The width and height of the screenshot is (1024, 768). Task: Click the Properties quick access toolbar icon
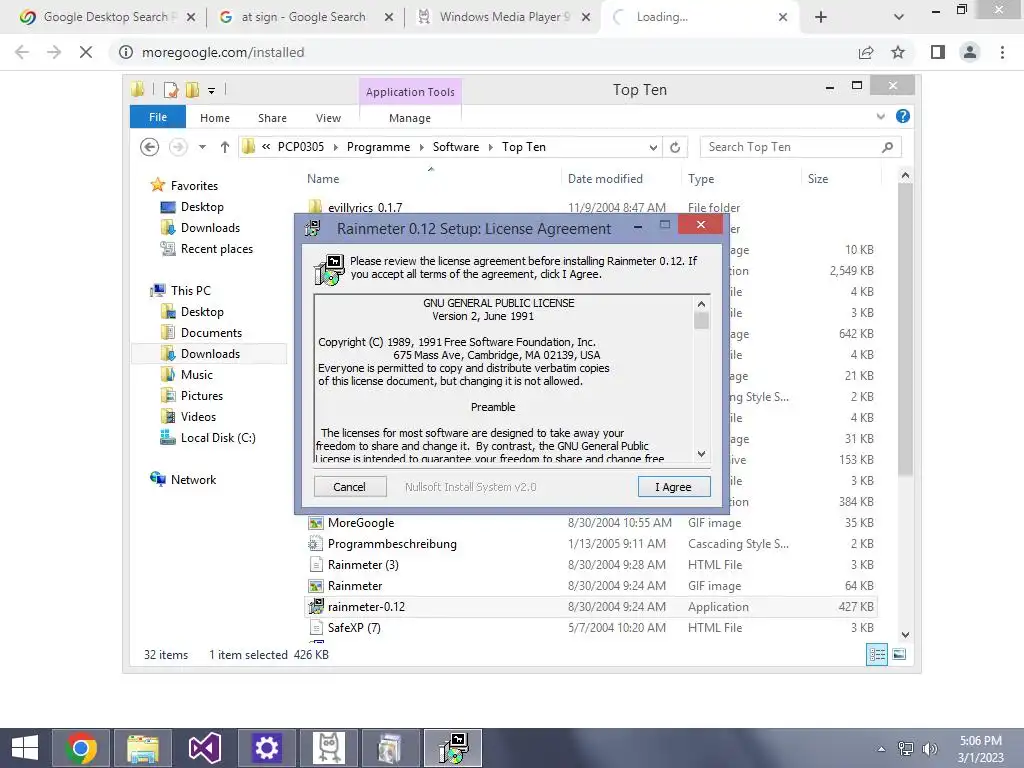[x=171, y=90]
